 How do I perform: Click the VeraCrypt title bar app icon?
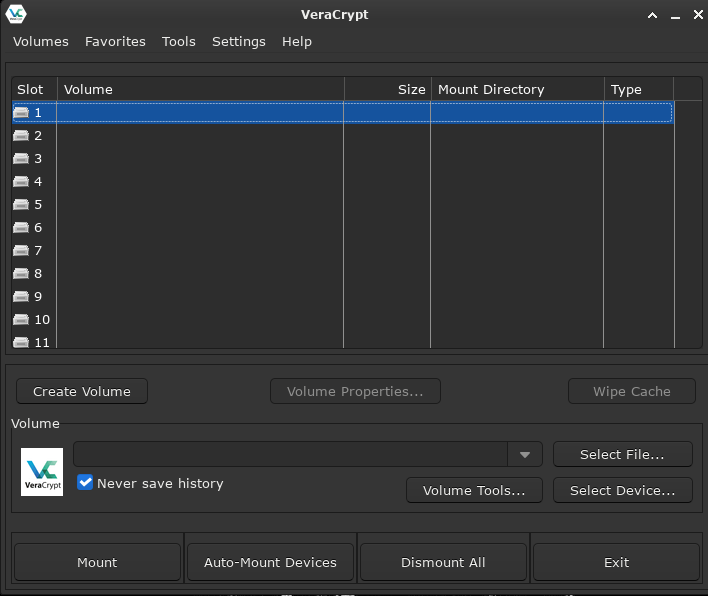[16, 14]
